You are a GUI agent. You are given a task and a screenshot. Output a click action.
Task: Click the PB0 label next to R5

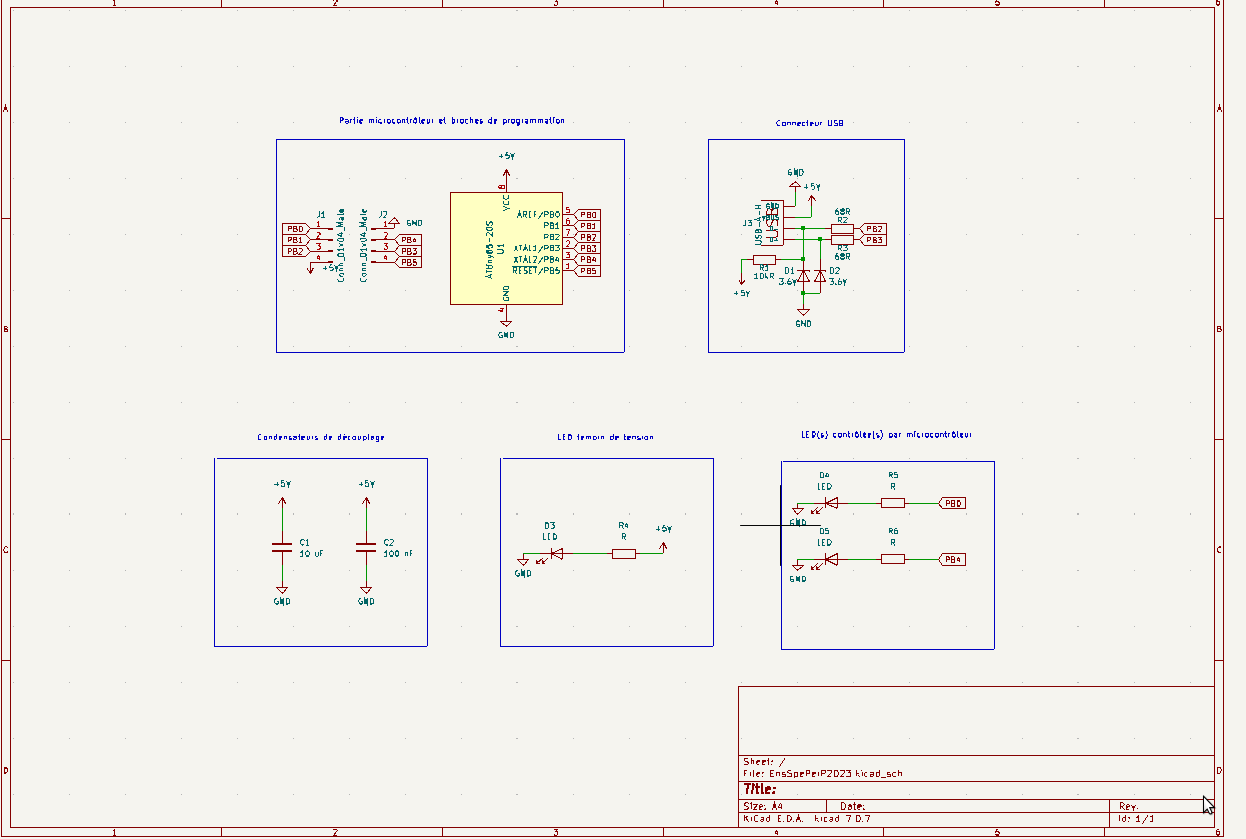[953, 503]
